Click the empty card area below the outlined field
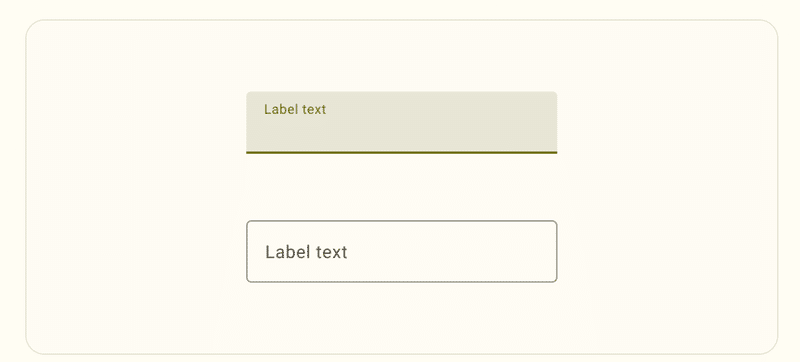 [x=402, y=316]
